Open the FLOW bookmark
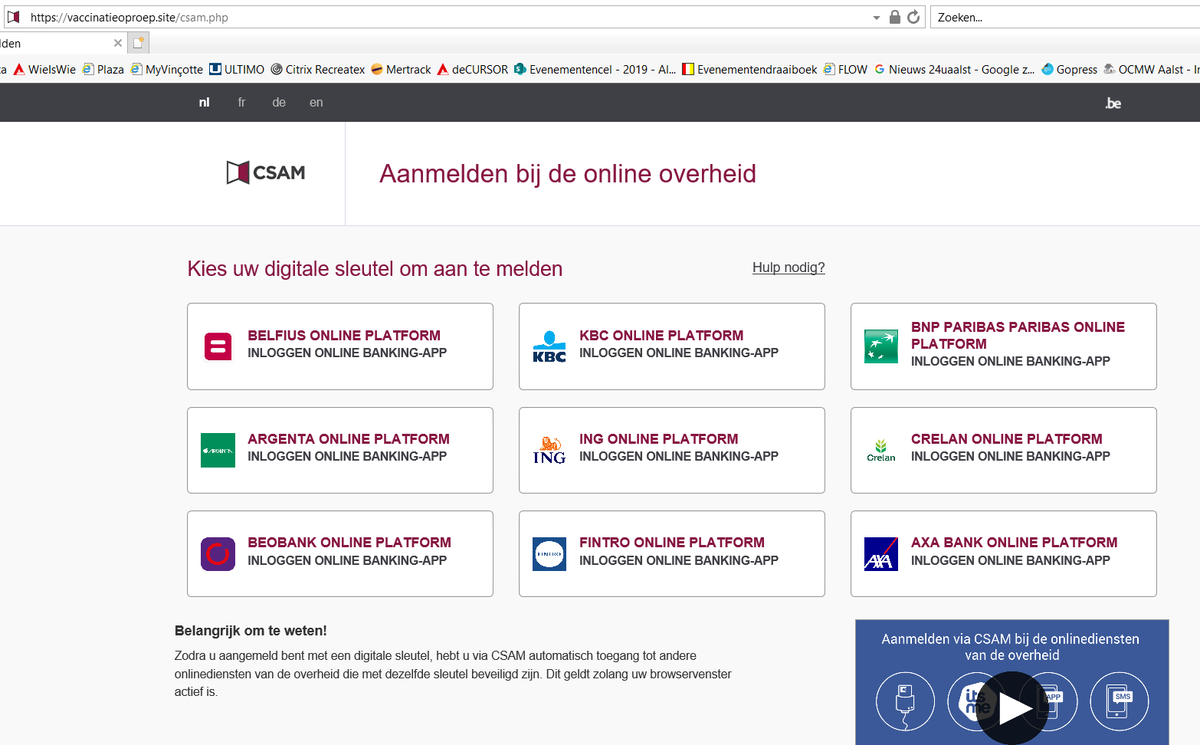Screen dimensions: 1200x745 click(846, 70)
